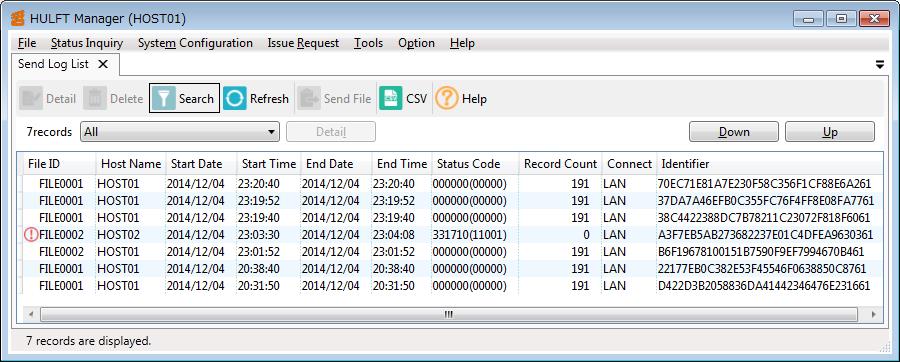Open the Search filter tool
This screenshot has height=362, width=900.
pyautogui.click(x=184, y=99)
